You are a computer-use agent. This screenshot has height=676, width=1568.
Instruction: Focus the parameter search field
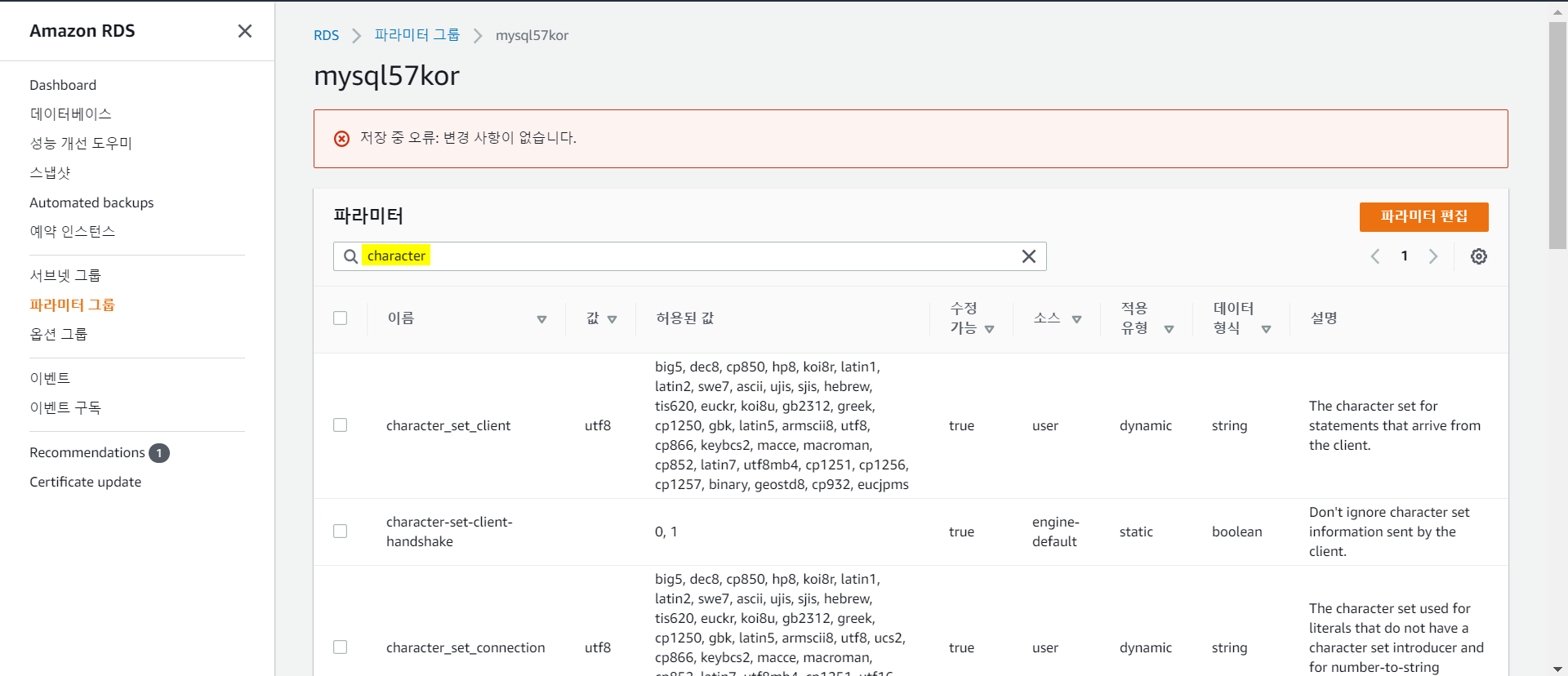pyautogui.click(x=689, y=256)
